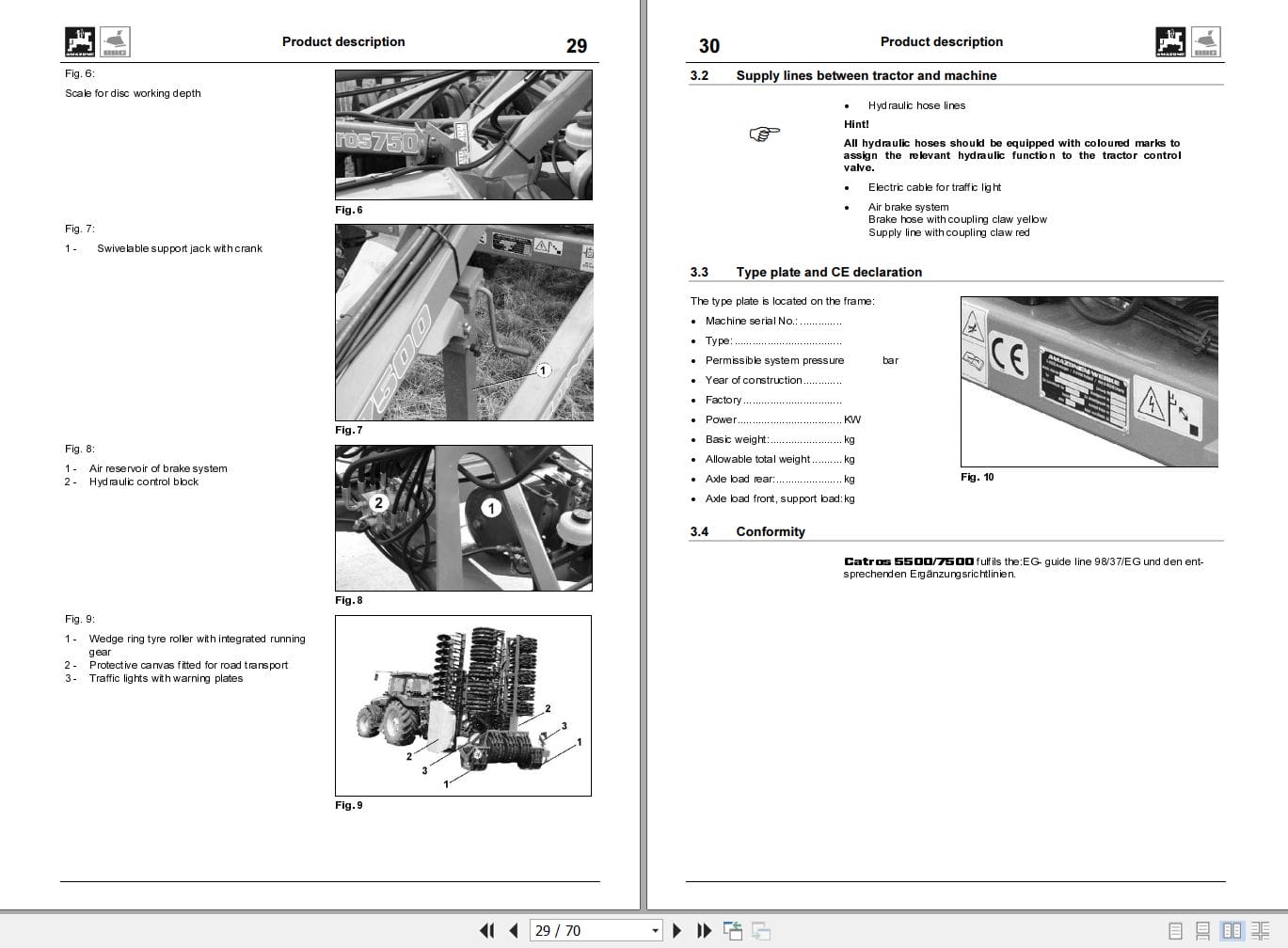Go to the first page

point(486,930)
